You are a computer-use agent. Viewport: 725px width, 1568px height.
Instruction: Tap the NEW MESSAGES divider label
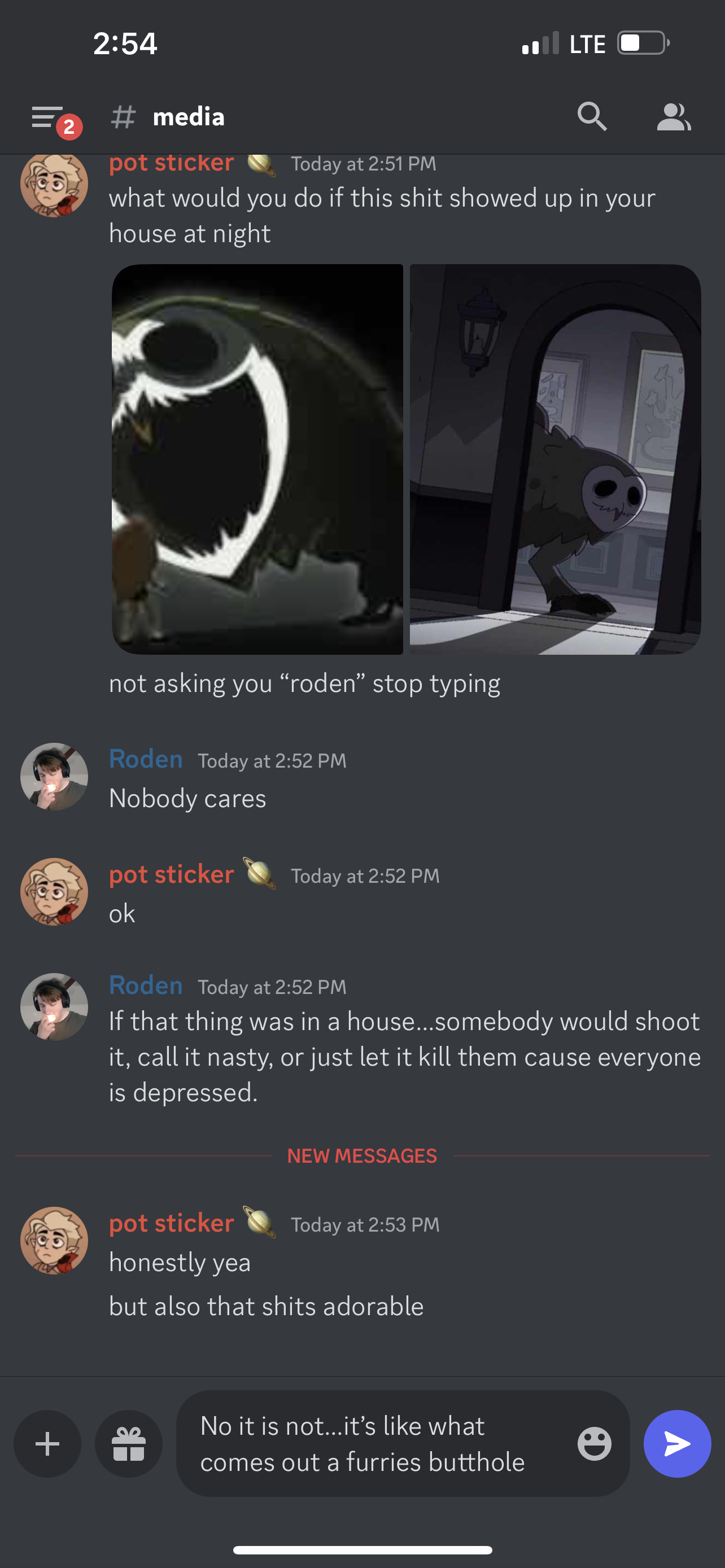click(x=362, y=1155)
